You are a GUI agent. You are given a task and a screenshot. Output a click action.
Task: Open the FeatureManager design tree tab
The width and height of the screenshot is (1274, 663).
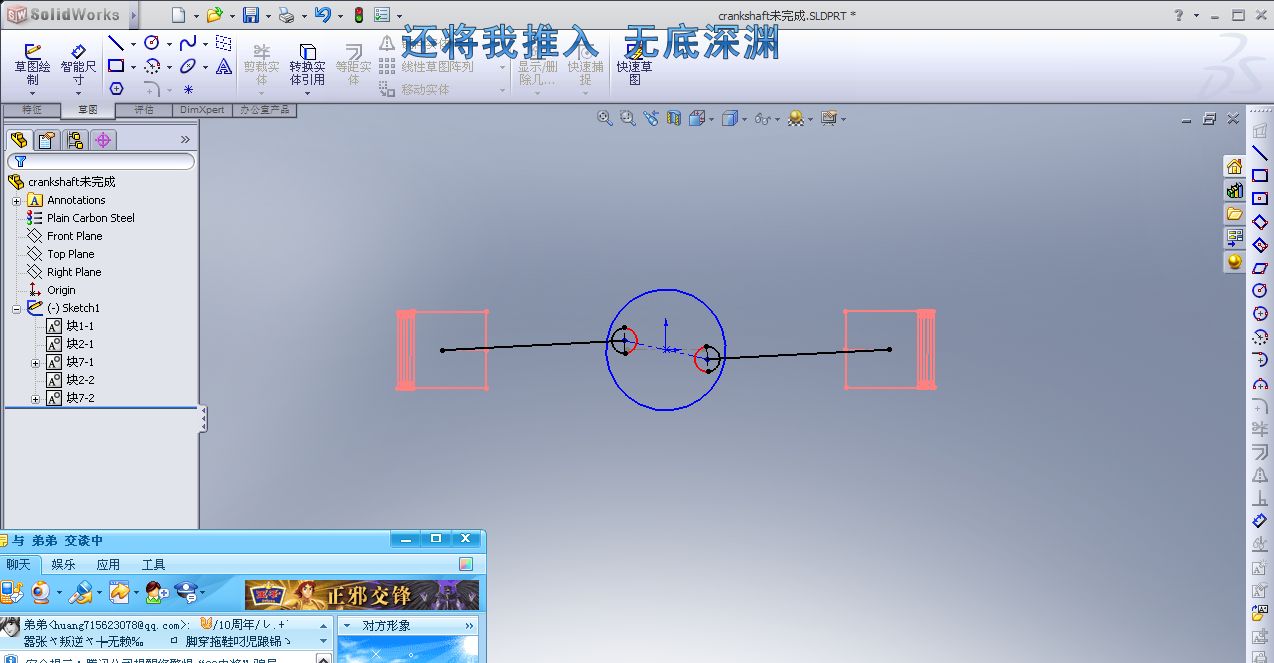pyautogui.click(x=19, y=140)
